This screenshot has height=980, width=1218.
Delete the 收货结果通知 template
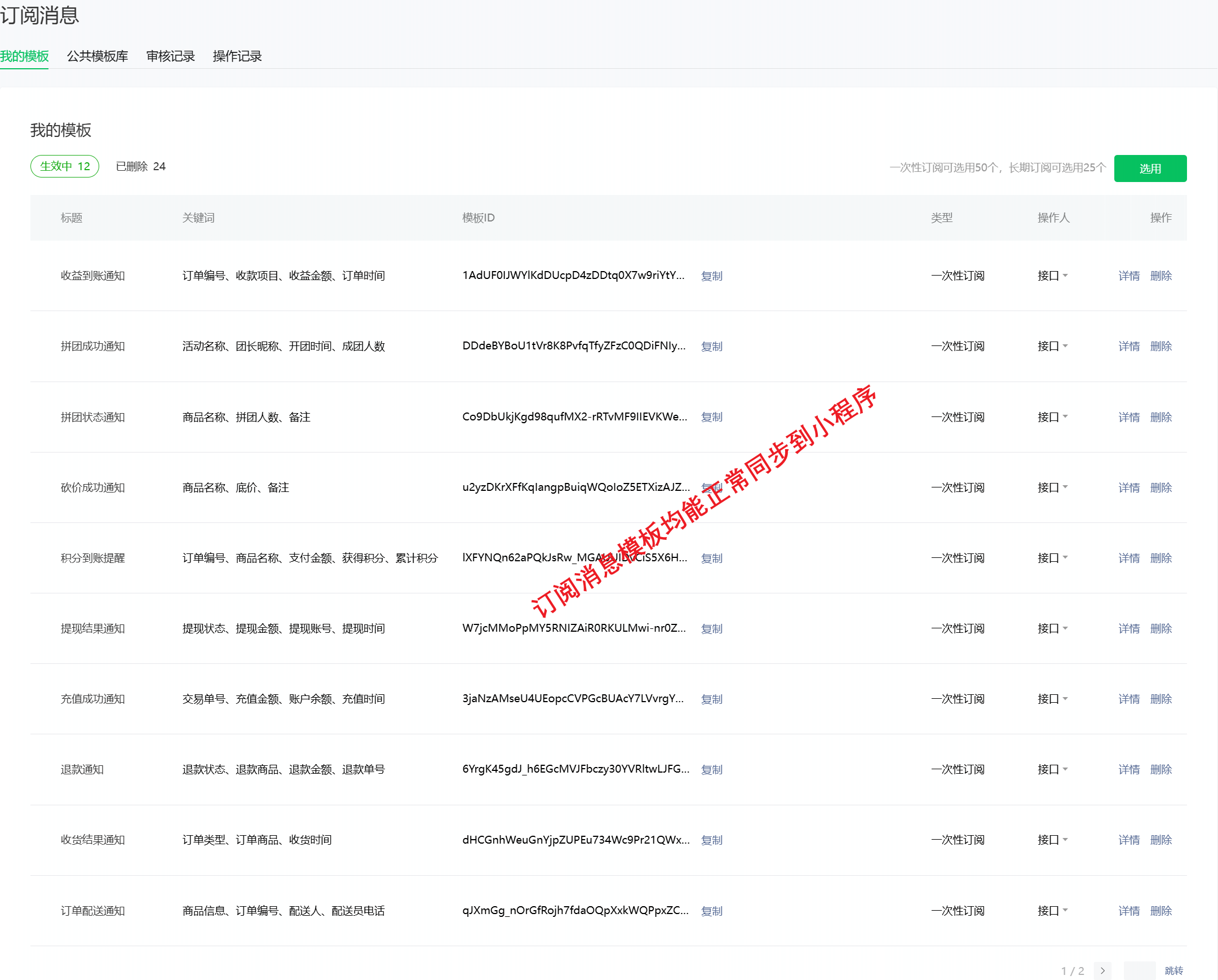point(1161,840)
